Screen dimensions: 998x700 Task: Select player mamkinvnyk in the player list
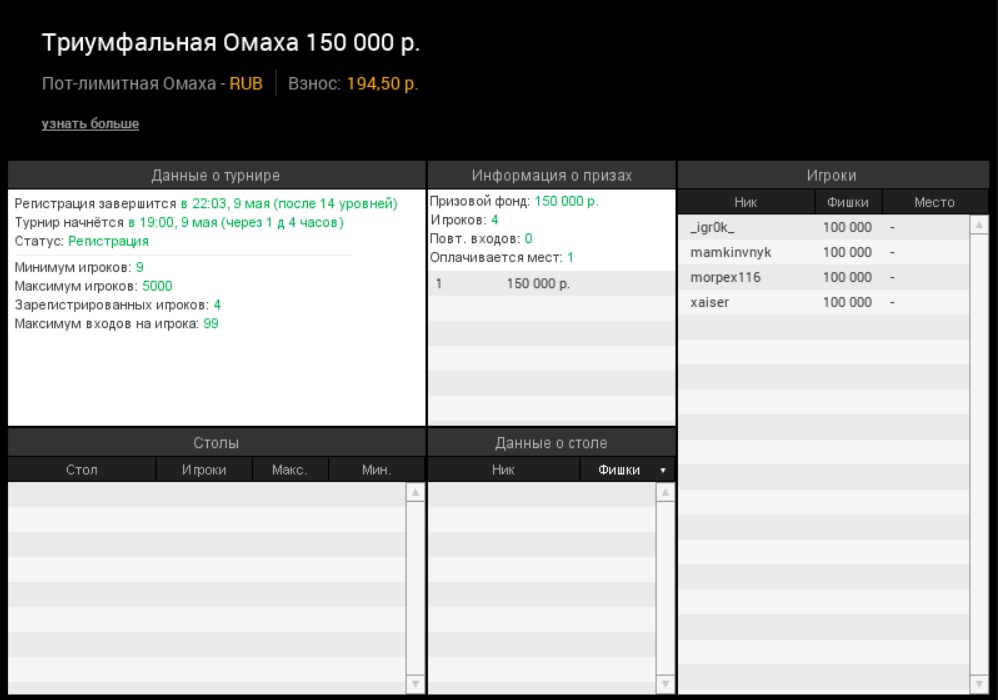coord(730,253)
